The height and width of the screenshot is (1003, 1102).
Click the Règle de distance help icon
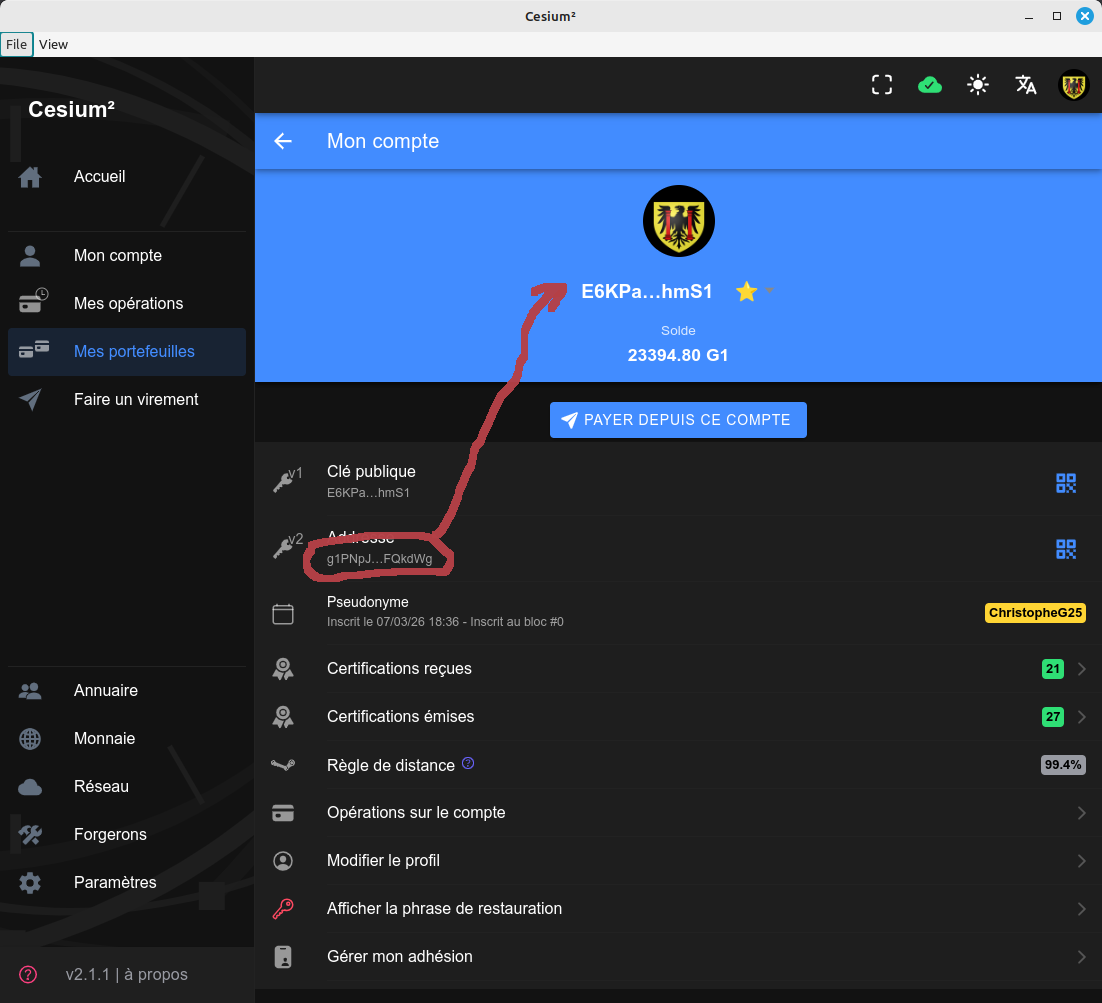pos(467,764)
